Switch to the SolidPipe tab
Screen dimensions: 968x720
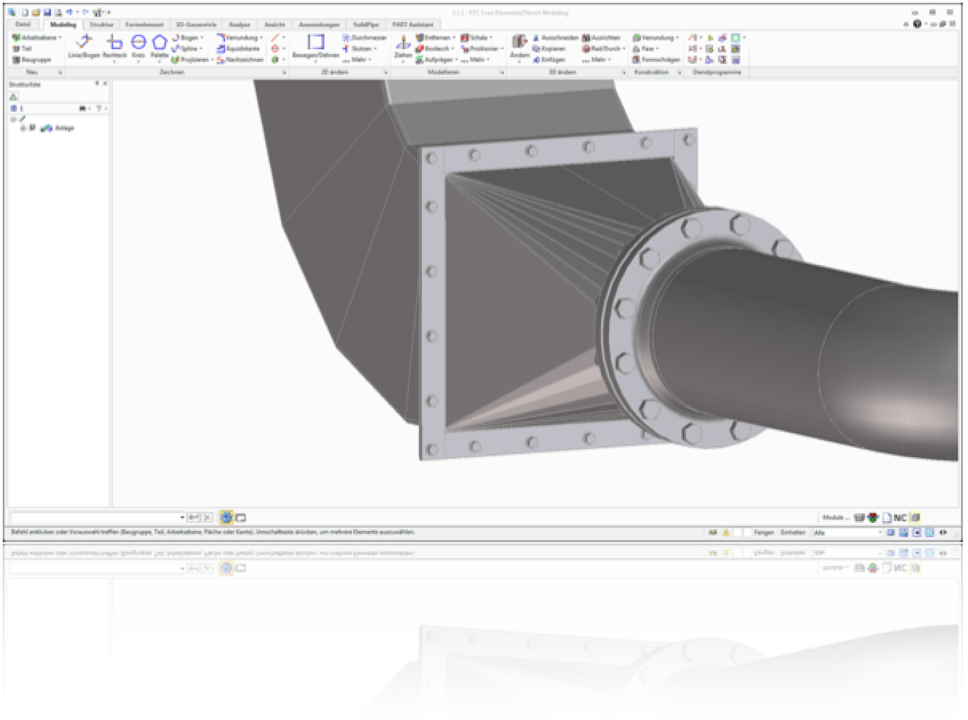point(366,25)
